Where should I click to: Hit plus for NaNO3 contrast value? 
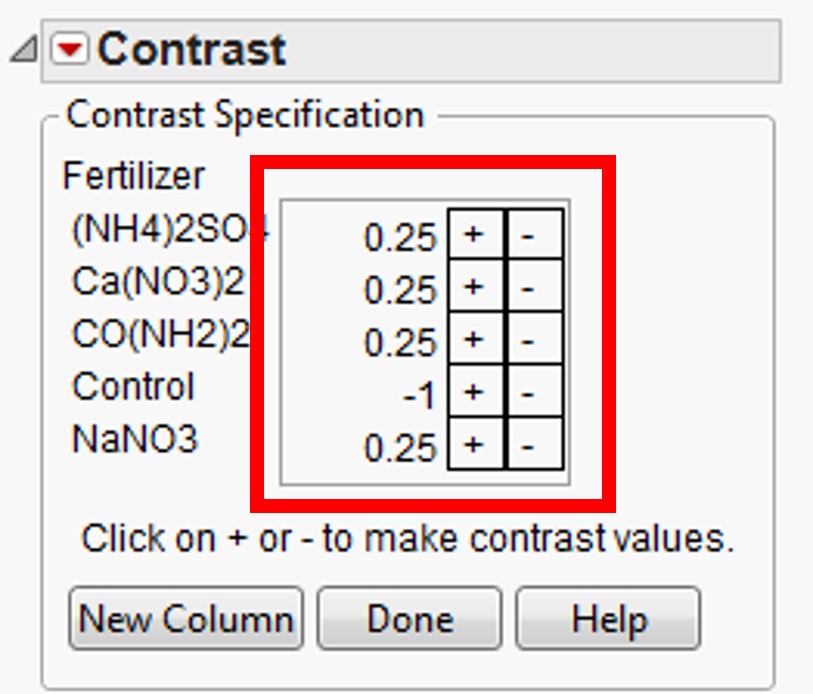pos(476,444)
